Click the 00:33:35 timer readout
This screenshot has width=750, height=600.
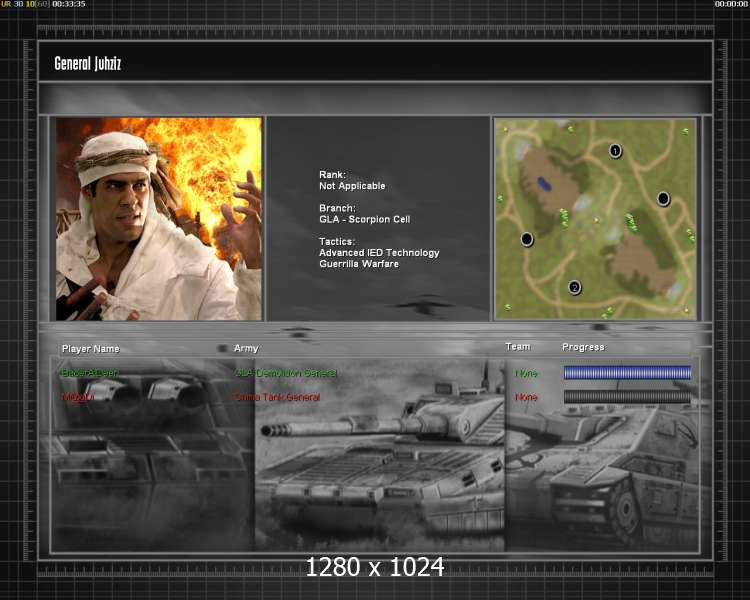tap(69, 4)
